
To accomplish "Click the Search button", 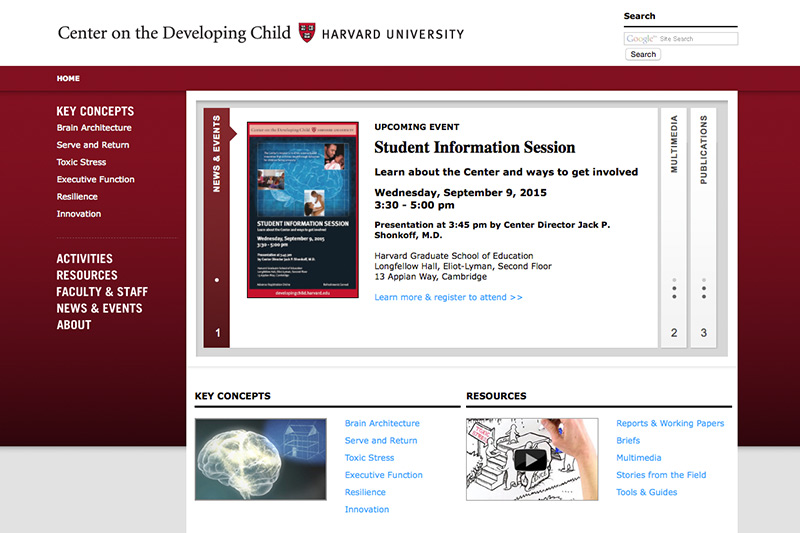I will [643, 54].
